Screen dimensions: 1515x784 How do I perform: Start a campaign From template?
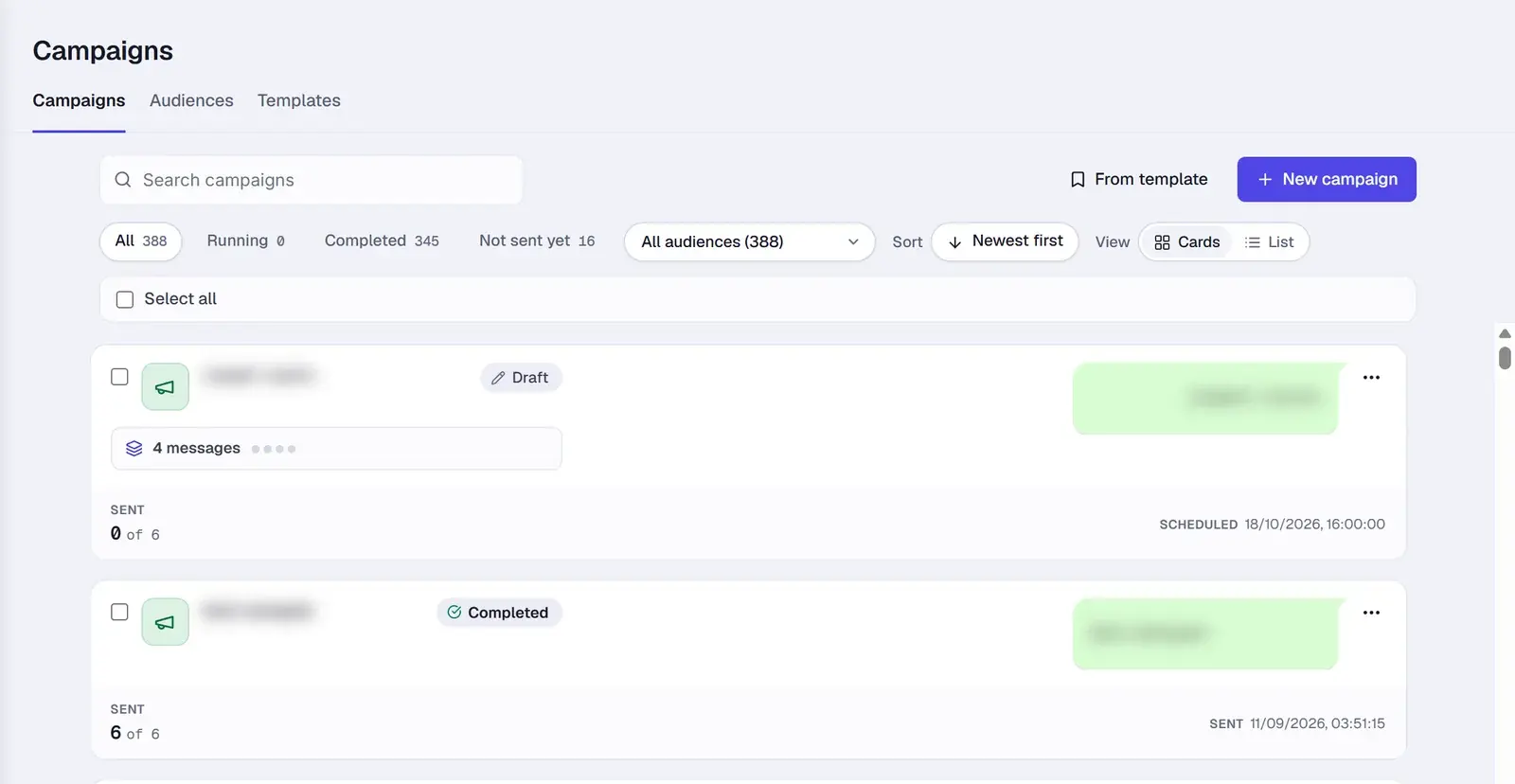coord(1139,180)
